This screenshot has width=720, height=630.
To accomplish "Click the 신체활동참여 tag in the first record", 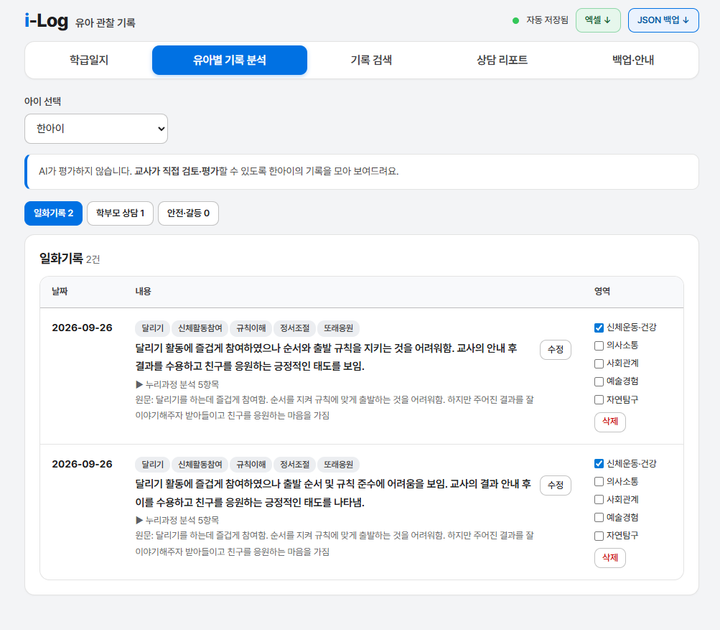I will tap(200, 328).
